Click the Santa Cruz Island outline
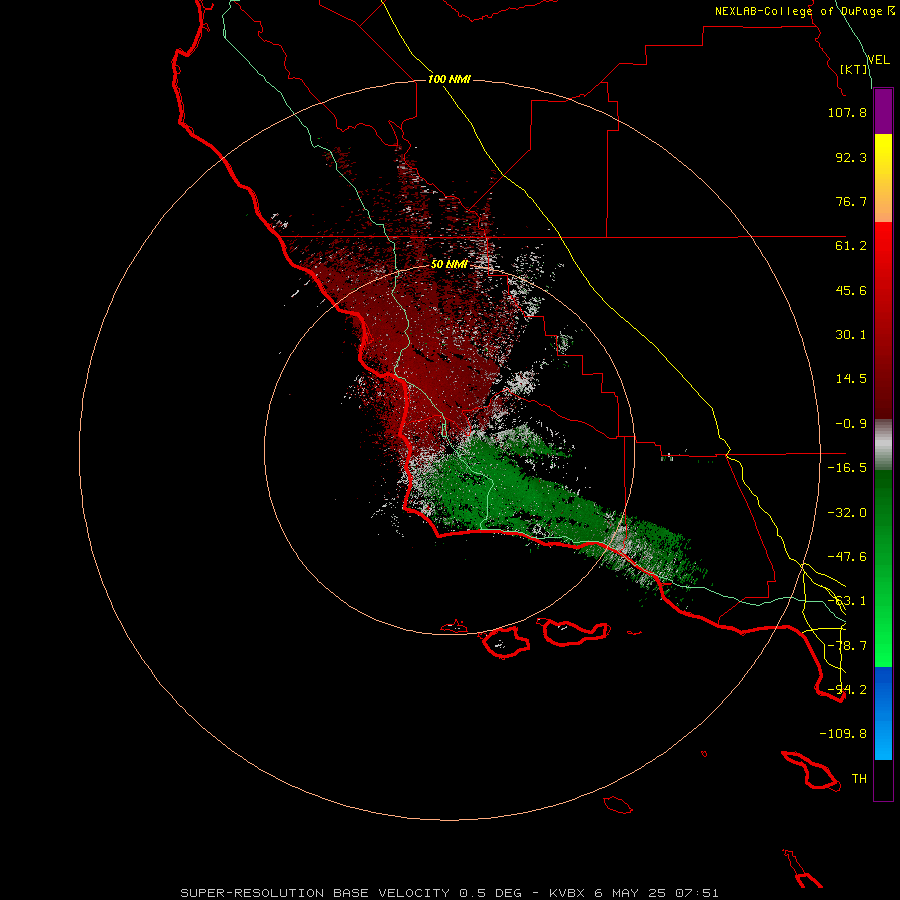Viewport: 900px width, 900px height. point(576,632)
